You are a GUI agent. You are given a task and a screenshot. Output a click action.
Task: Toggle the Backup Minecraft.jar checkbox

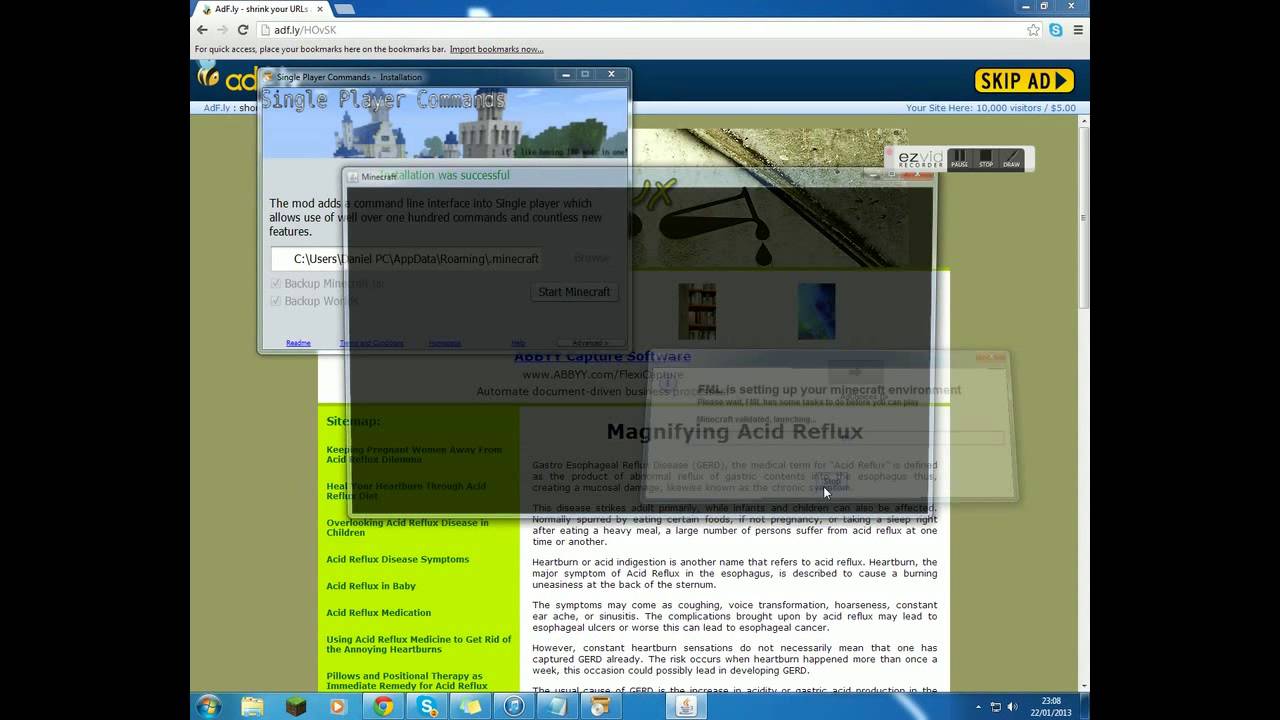point(276,283)
